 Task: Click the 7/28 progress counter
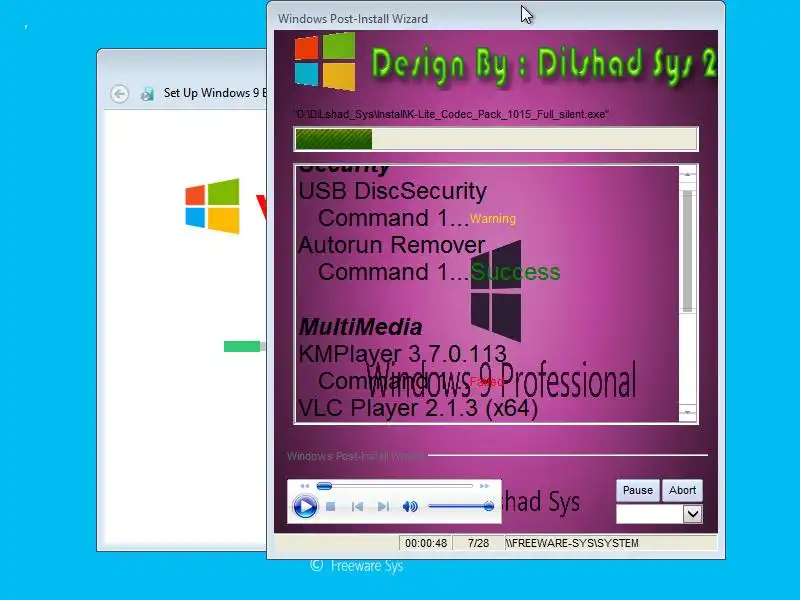click(x=478, y=543)
